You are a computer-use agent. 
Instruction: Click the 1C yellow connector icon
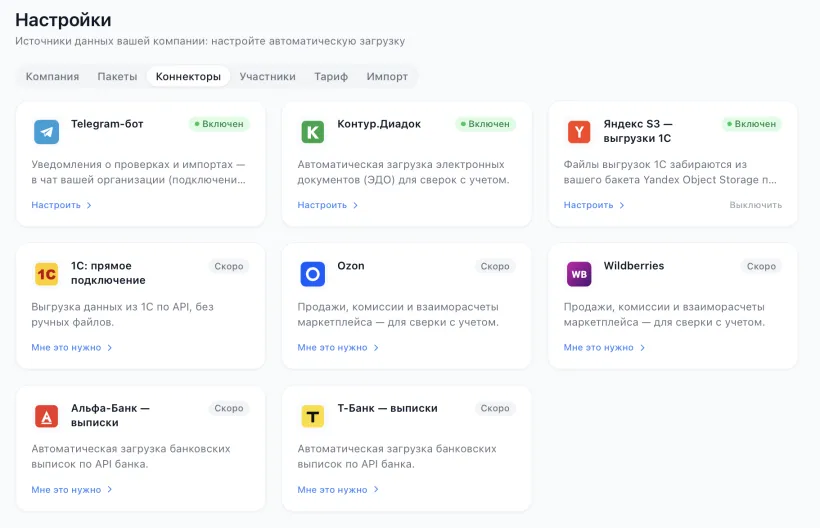tap(46, 274)
